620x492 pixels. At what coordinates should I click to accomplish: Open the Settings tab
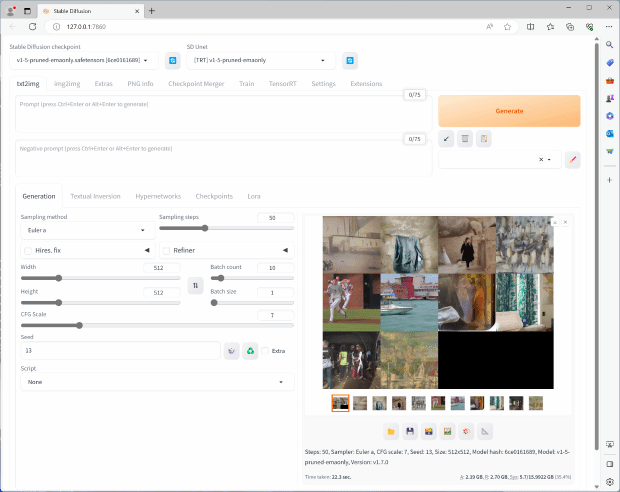(323, 84)
